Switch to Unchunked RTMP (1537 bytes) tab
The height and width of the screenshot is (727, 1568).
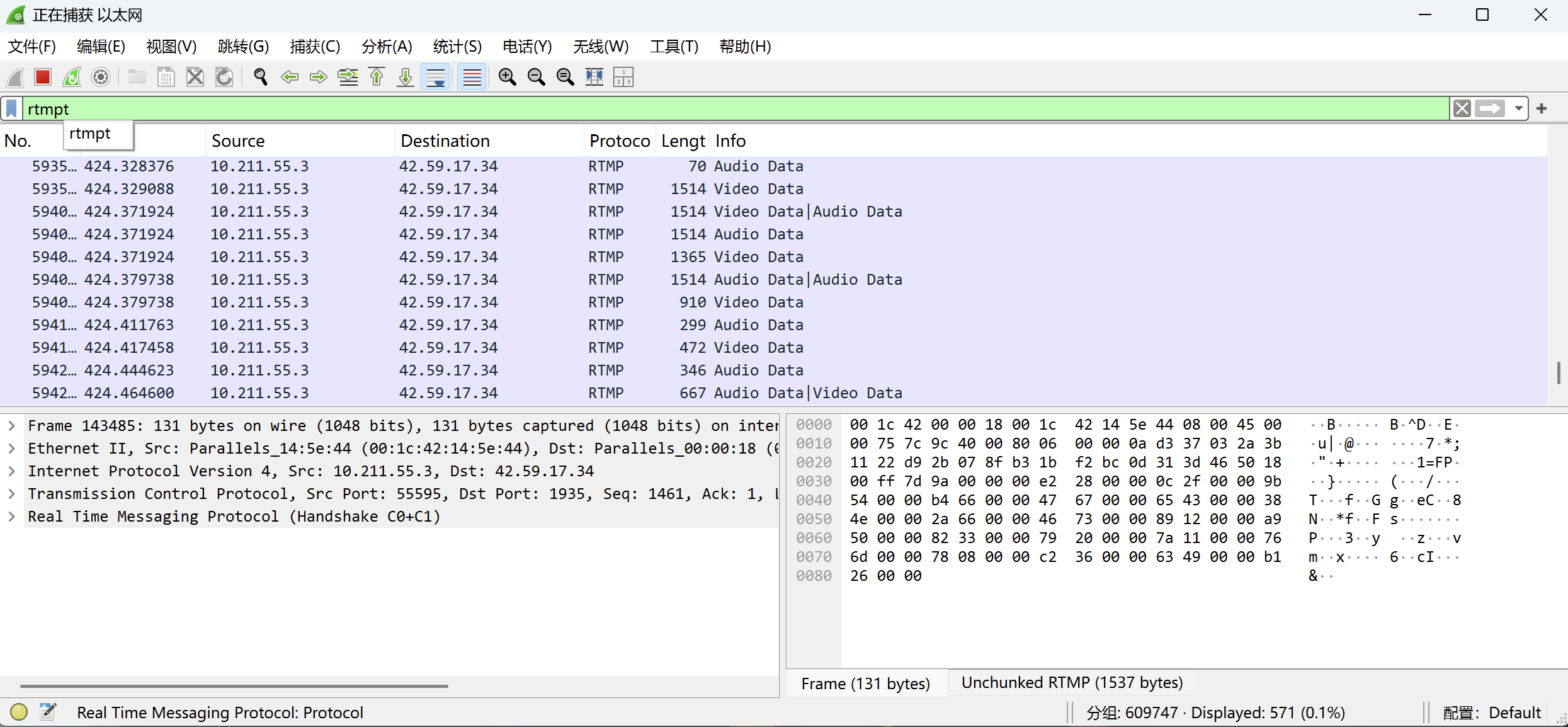coord(1071,683)
